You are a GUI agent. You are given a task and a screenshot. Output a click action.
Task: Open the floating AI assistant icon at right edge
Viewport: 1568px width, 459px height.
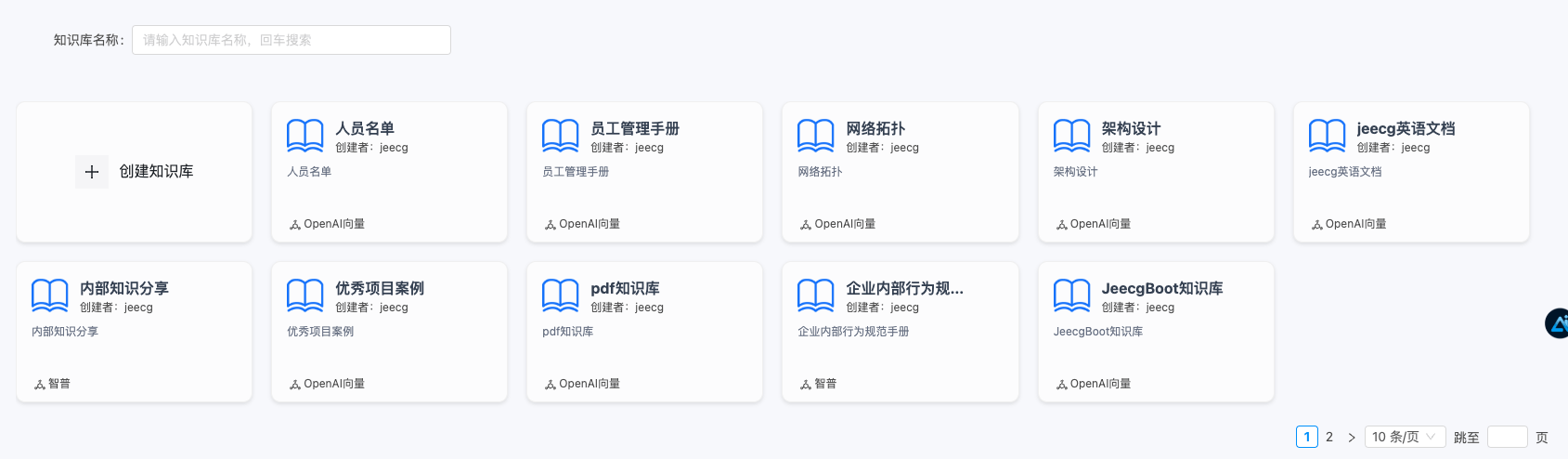coord(1557,323)
